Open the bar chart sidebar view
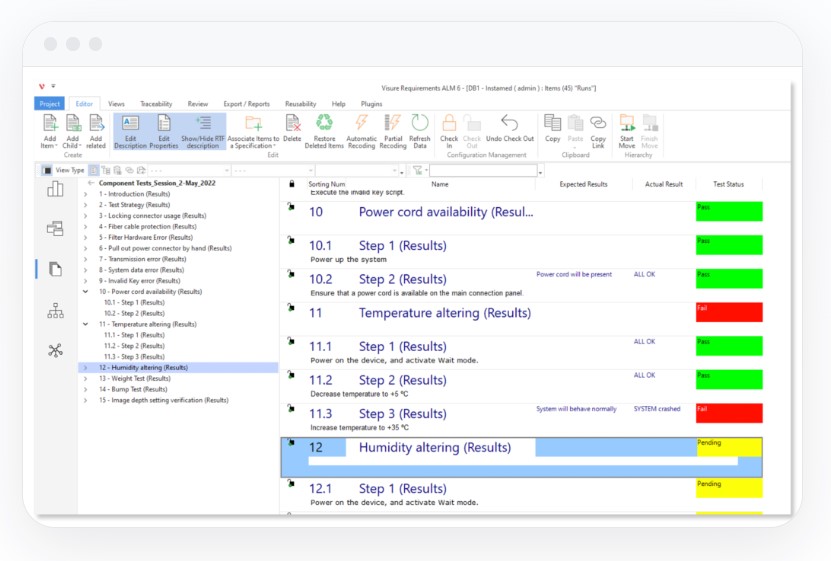831x561 pixels. [x=55, y=189]
